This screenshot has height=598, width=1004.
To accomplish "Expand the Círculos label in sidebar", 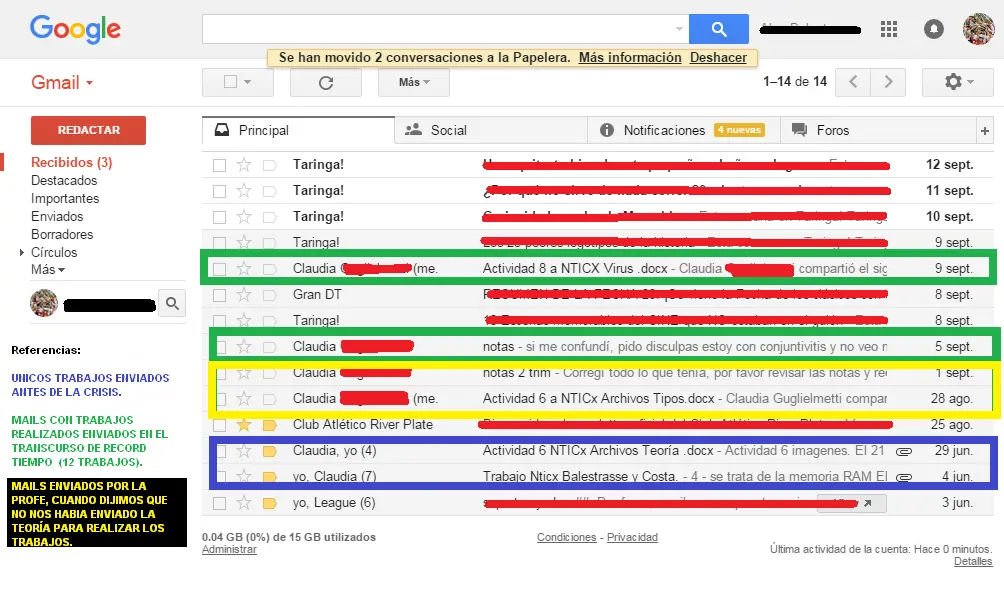I will tap(22, 253).
